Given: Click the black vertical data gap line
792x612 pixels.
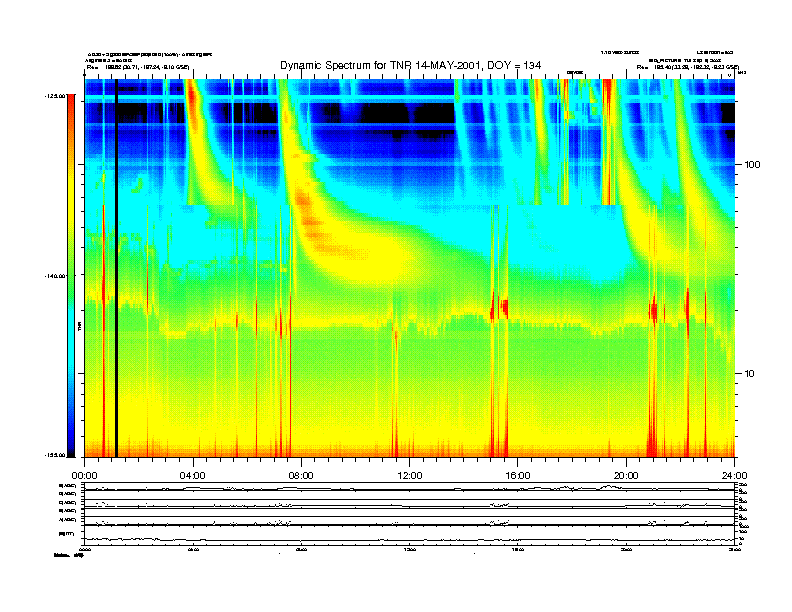Looking at the screenshot, I should click(116, 268).
